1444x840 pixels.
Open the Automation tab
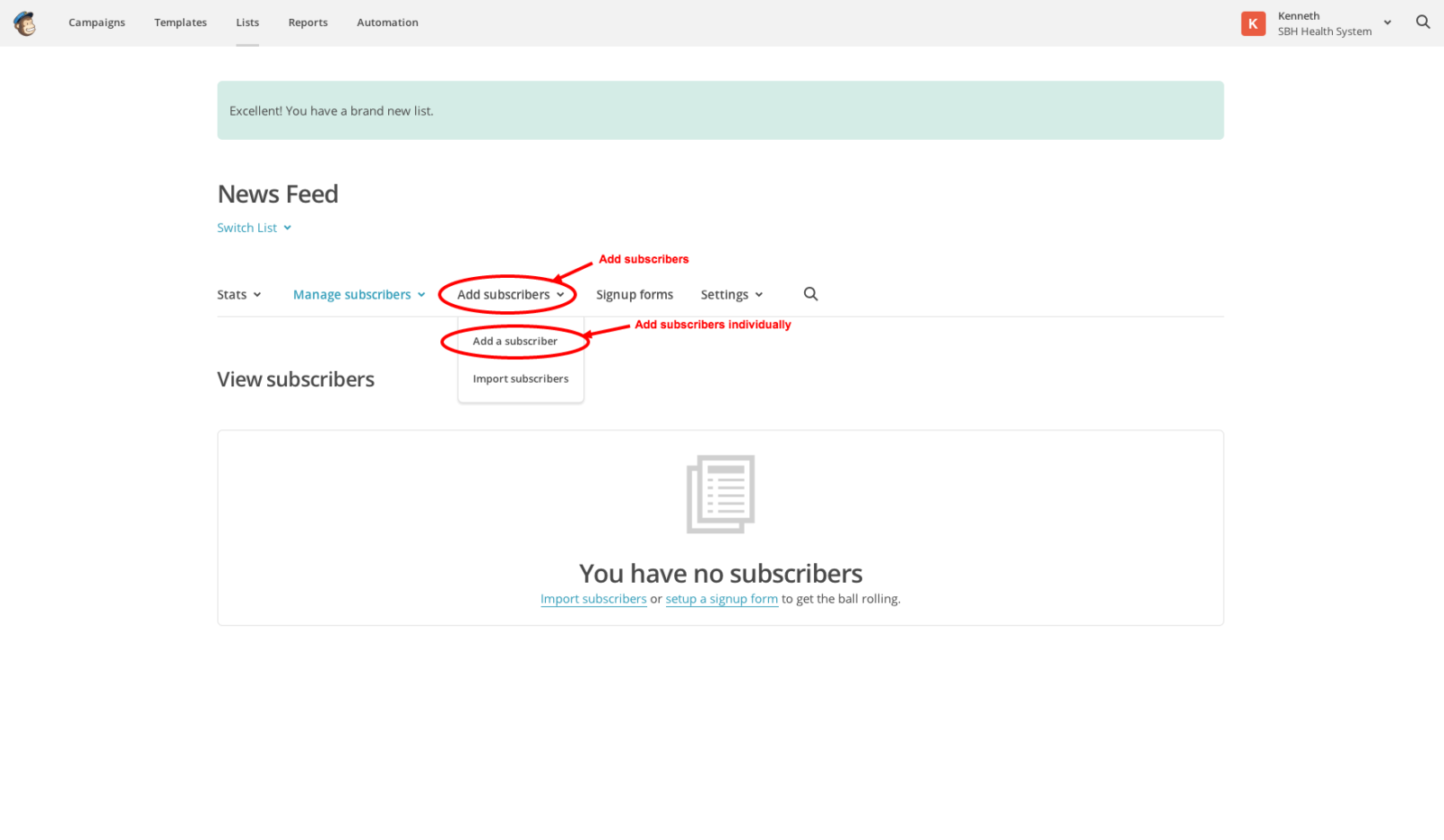click(387, 23)
